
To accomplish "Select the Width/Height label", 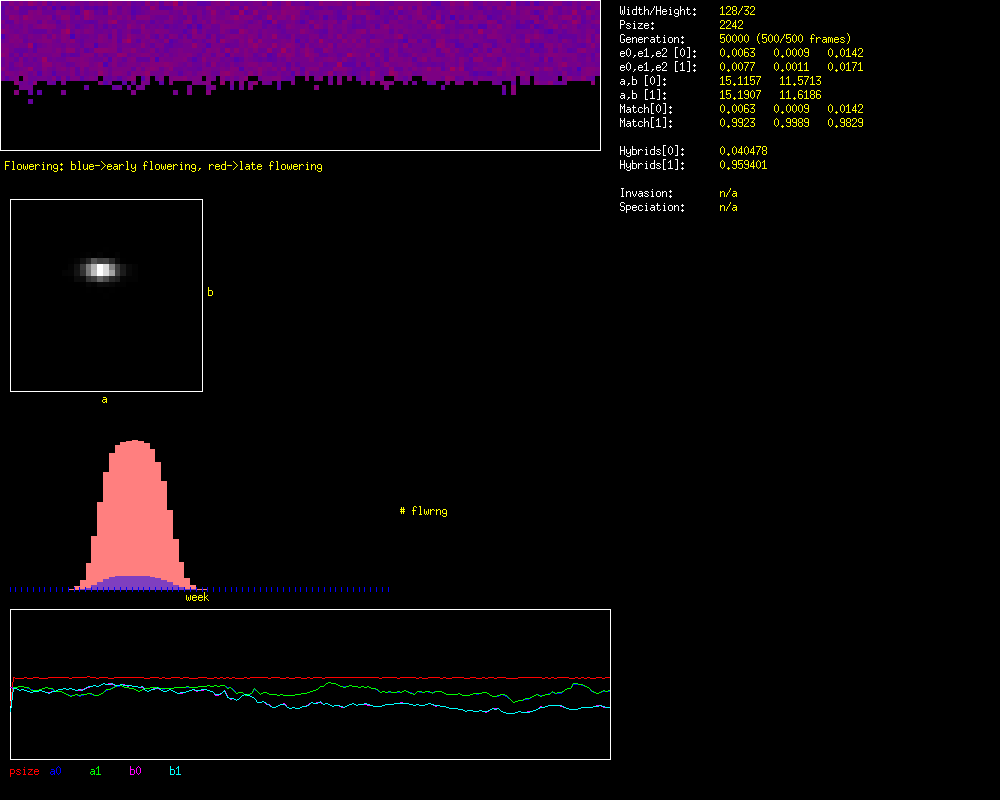I will pyautogui.click(x=657, y=11).
